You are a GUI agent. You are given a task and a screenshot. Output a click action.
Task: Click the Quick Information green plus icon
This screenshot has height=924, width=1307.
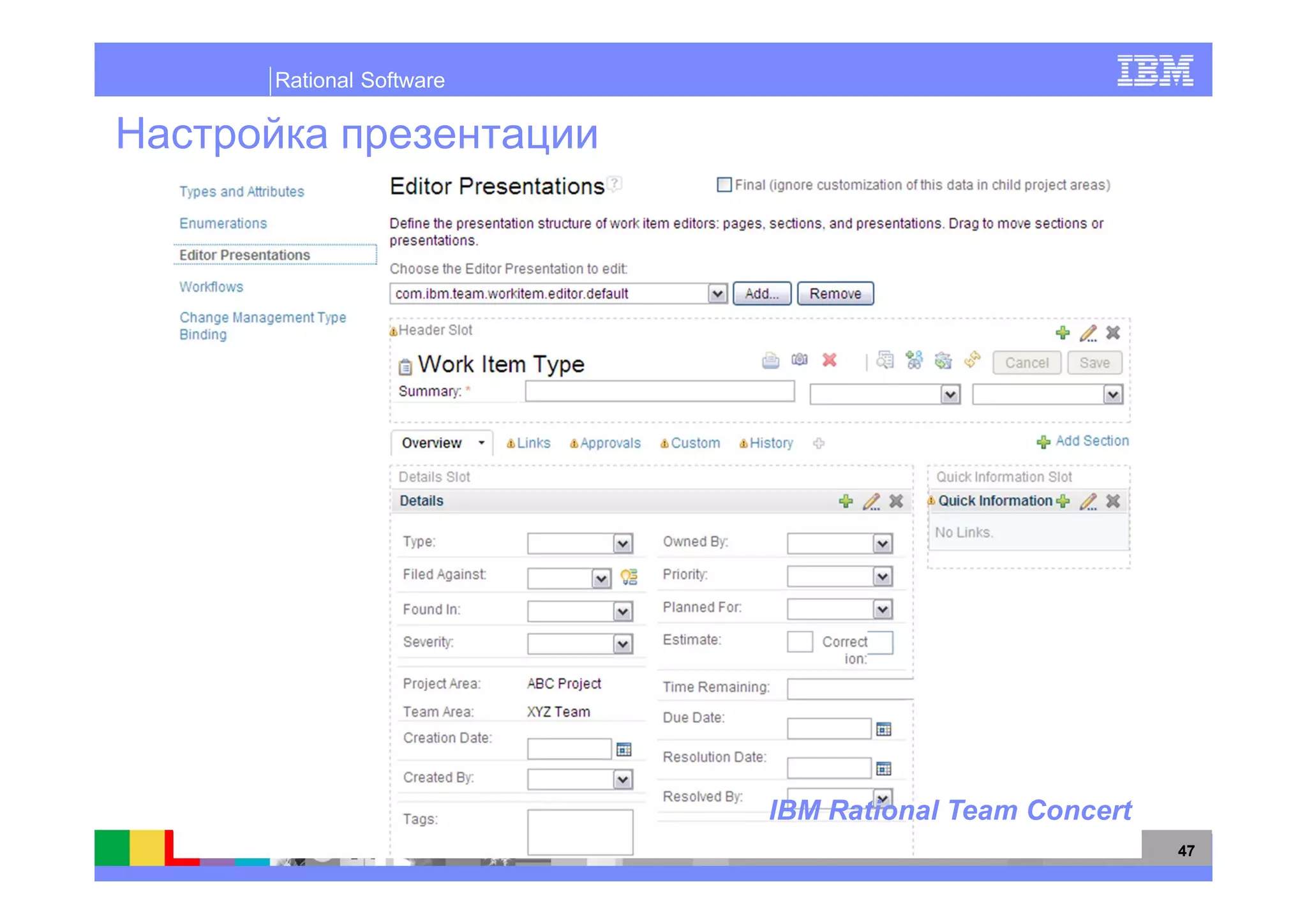click(x=1063, y=502)
